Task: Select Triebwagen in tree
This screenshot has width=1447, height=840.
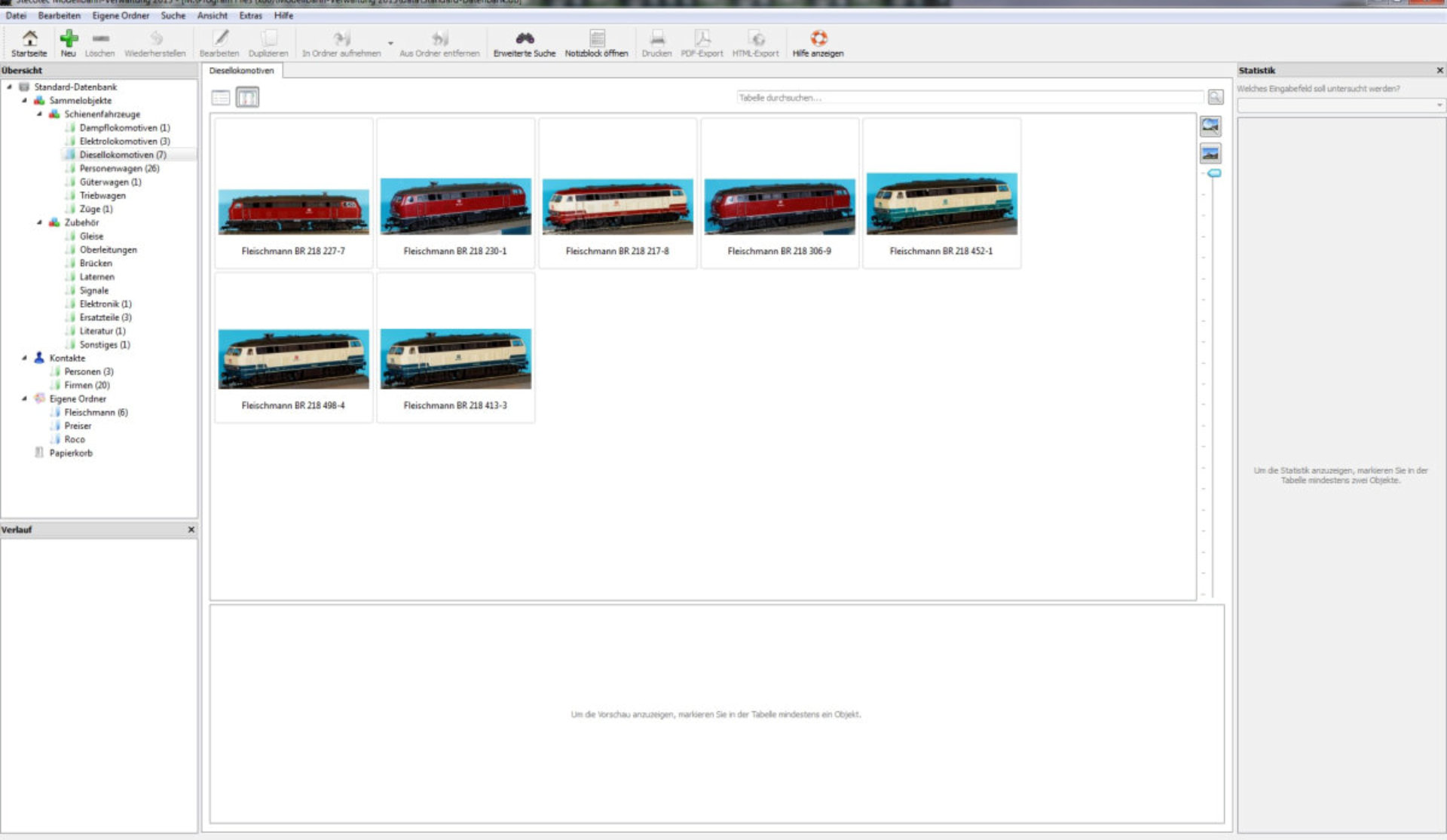Action: coord(102,195)
